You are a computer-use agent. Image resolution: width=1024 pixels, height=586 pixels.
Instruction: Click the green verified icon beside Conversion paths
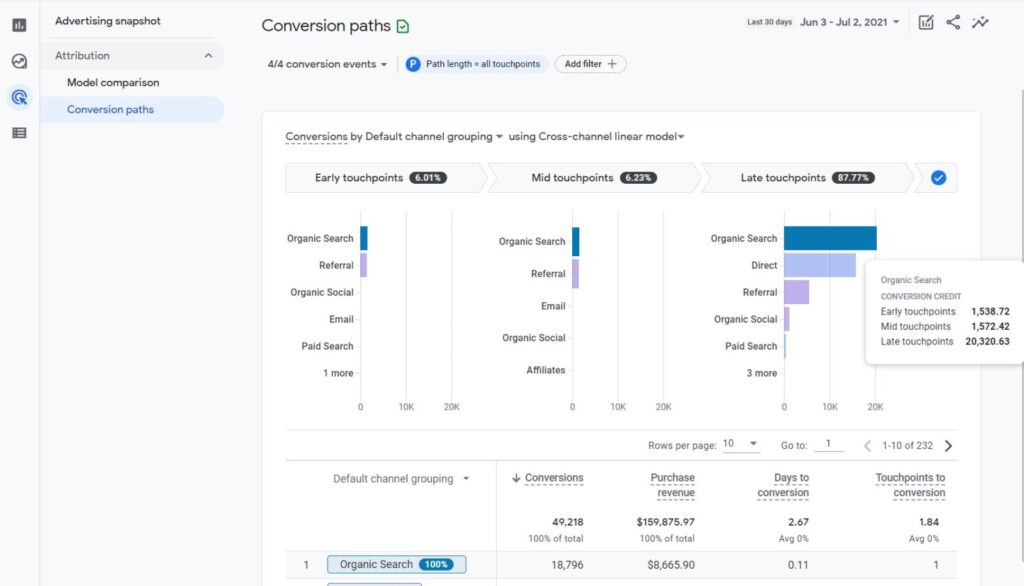point(403,27)
